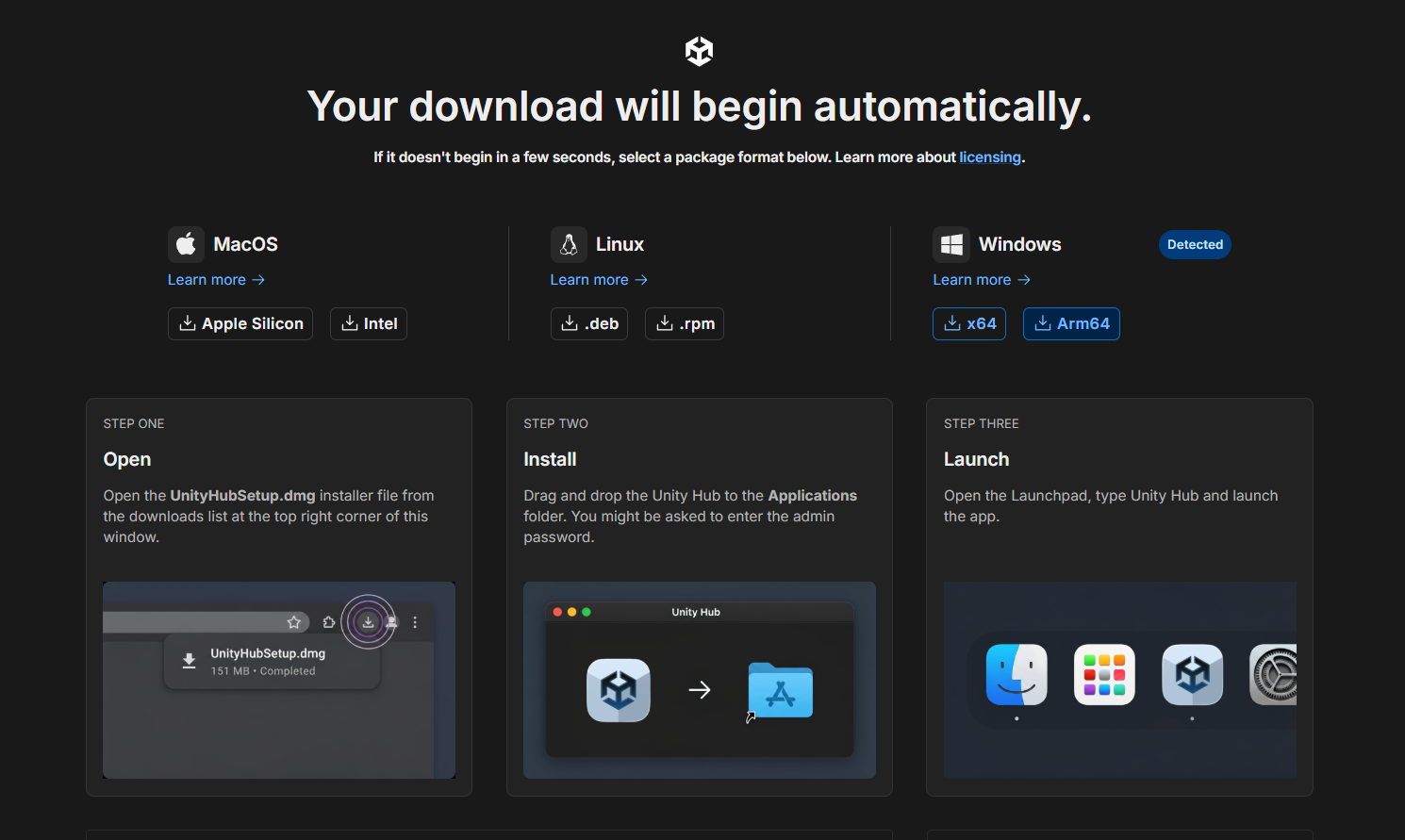
Task: Click the main download heading
Action: 700,106
